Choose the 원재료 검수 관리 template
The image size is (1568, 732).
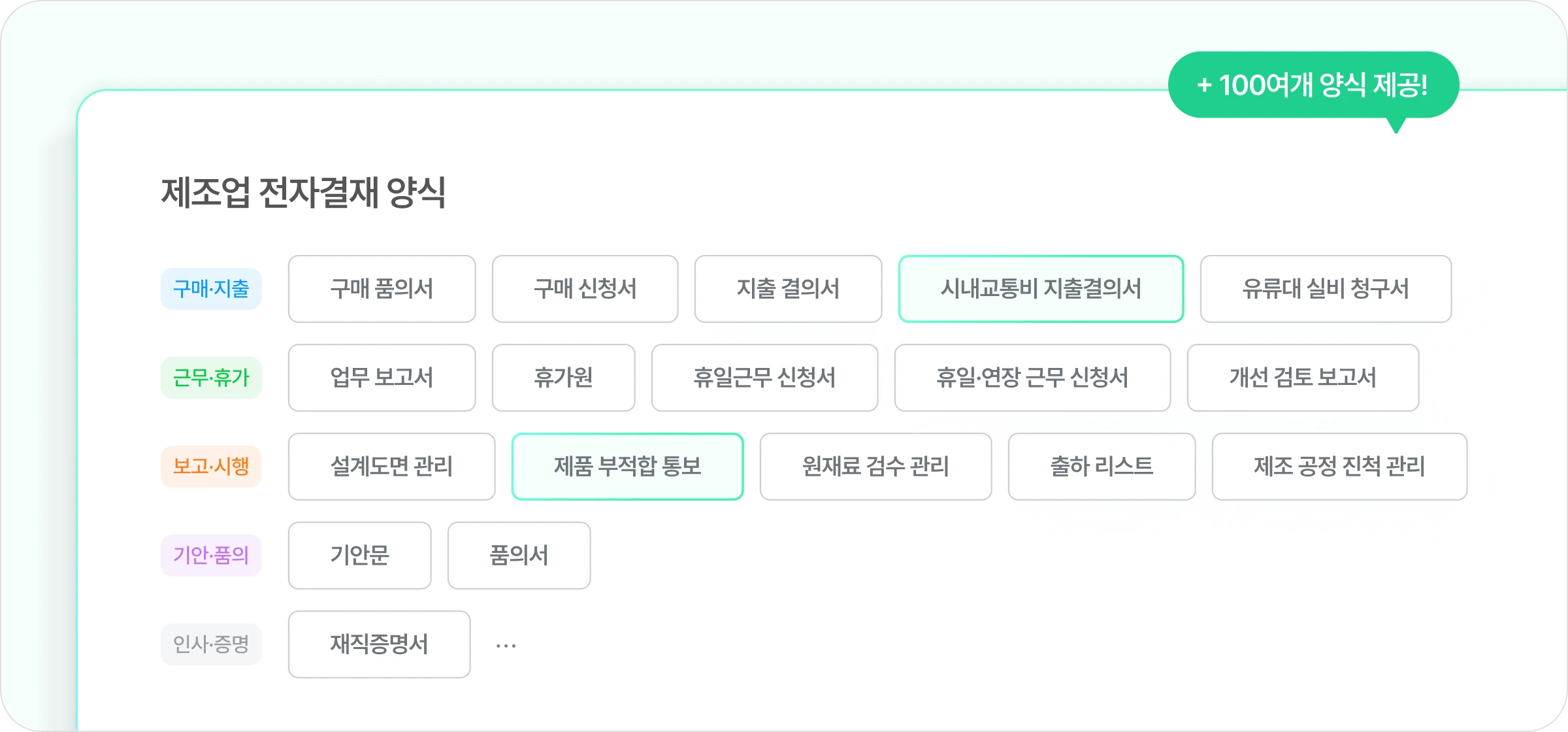(875, 467)
